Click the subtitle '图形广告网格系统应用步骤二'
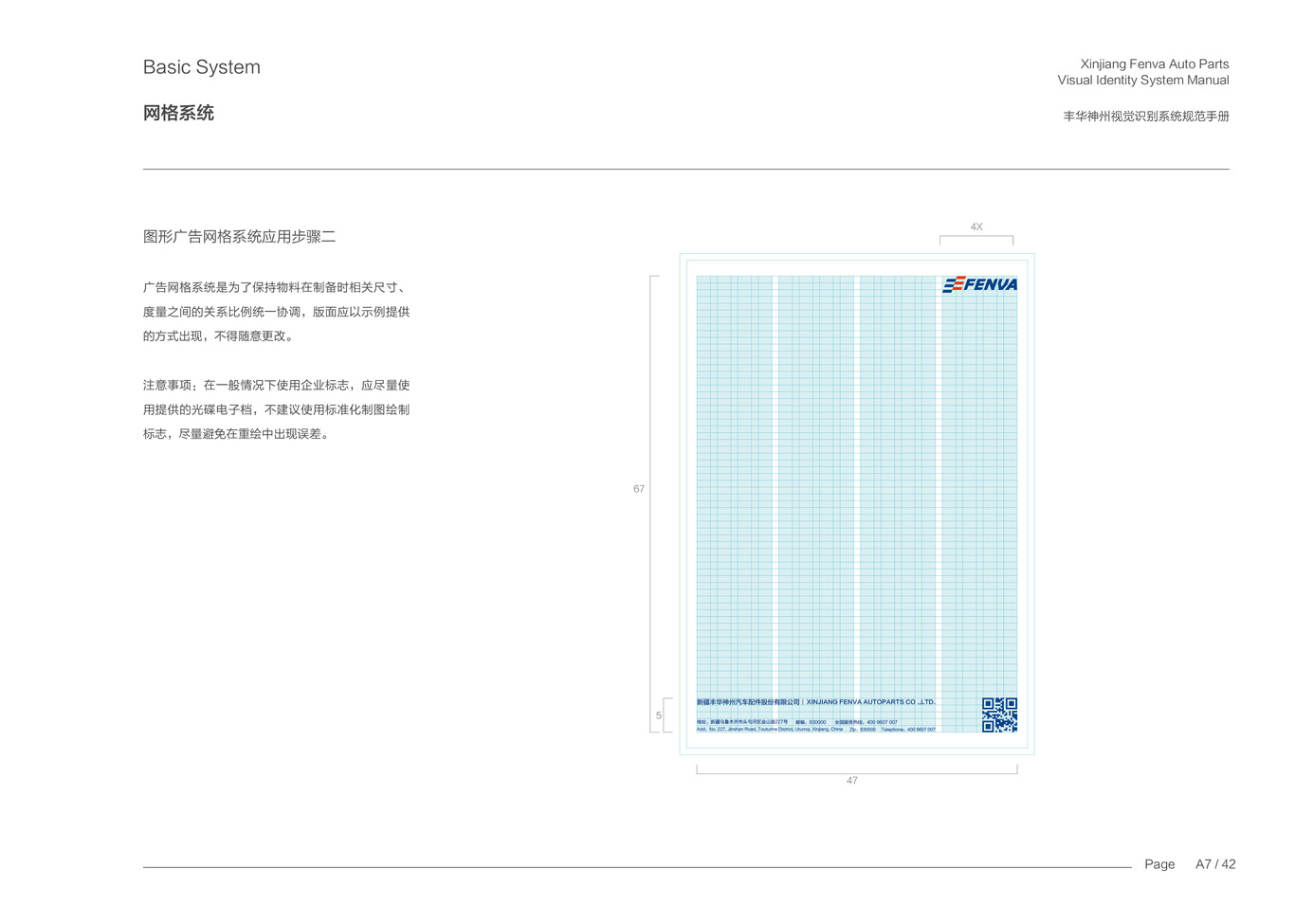 pyautogui.click(x=240, y=237)
